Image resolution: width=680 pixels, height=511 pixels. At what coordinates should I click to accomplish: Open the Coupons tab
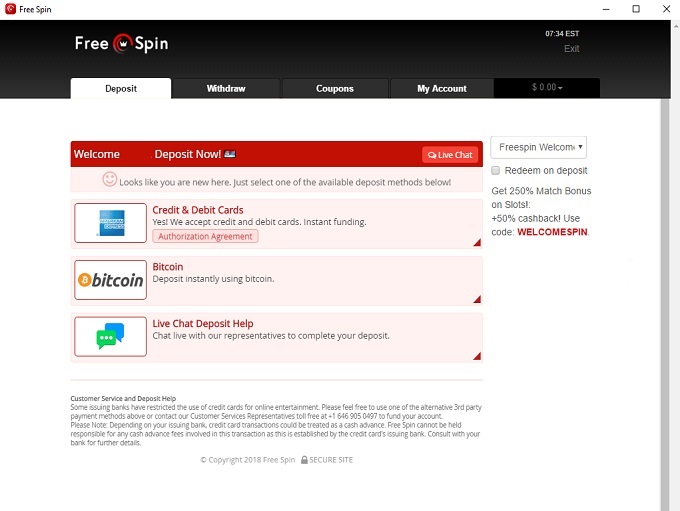coord(334,88)
